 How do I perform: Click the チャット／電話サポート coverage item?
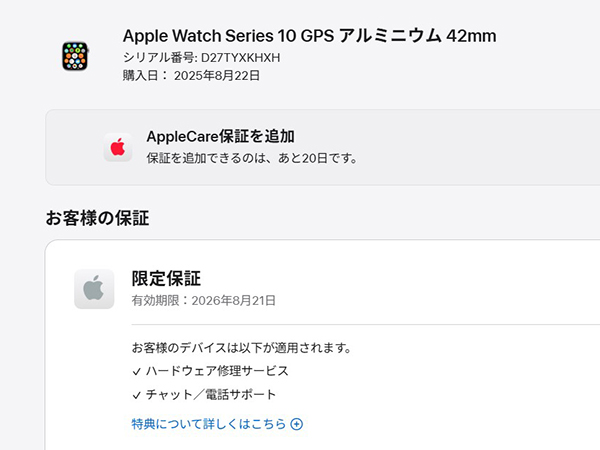(x=211, y=395)
